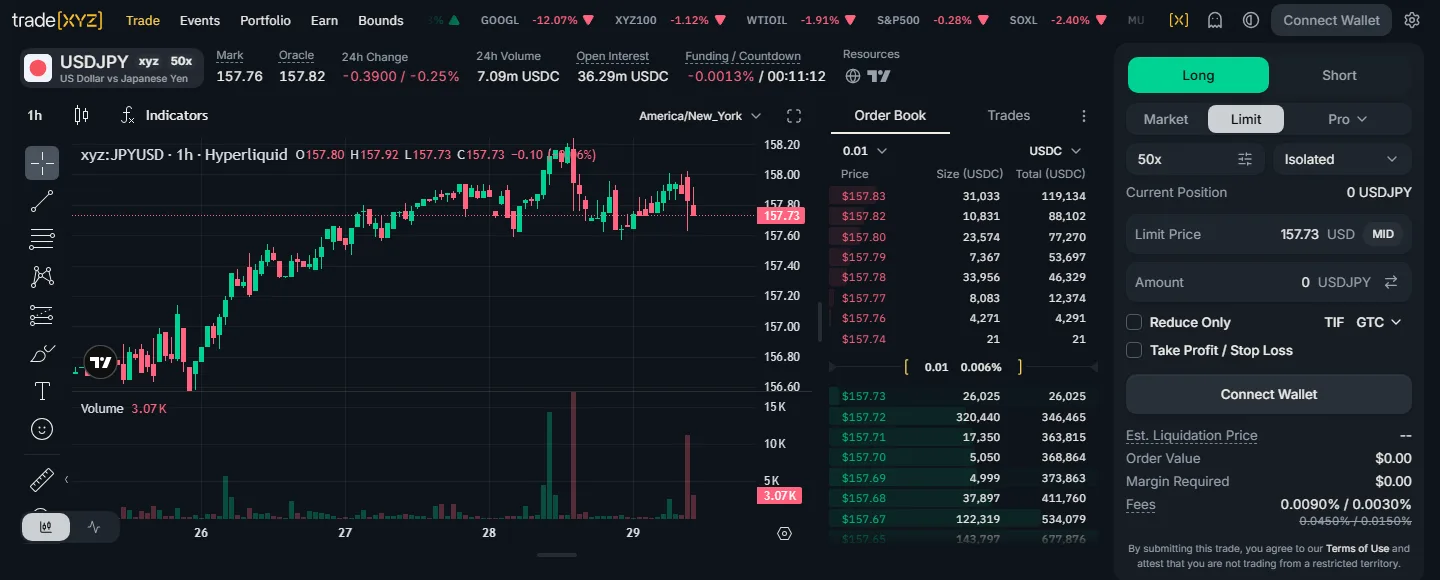This screenshot has height=580, width=1440.
Task: Open the America/New_York timezone dropdown
Action: pos(700,116)
